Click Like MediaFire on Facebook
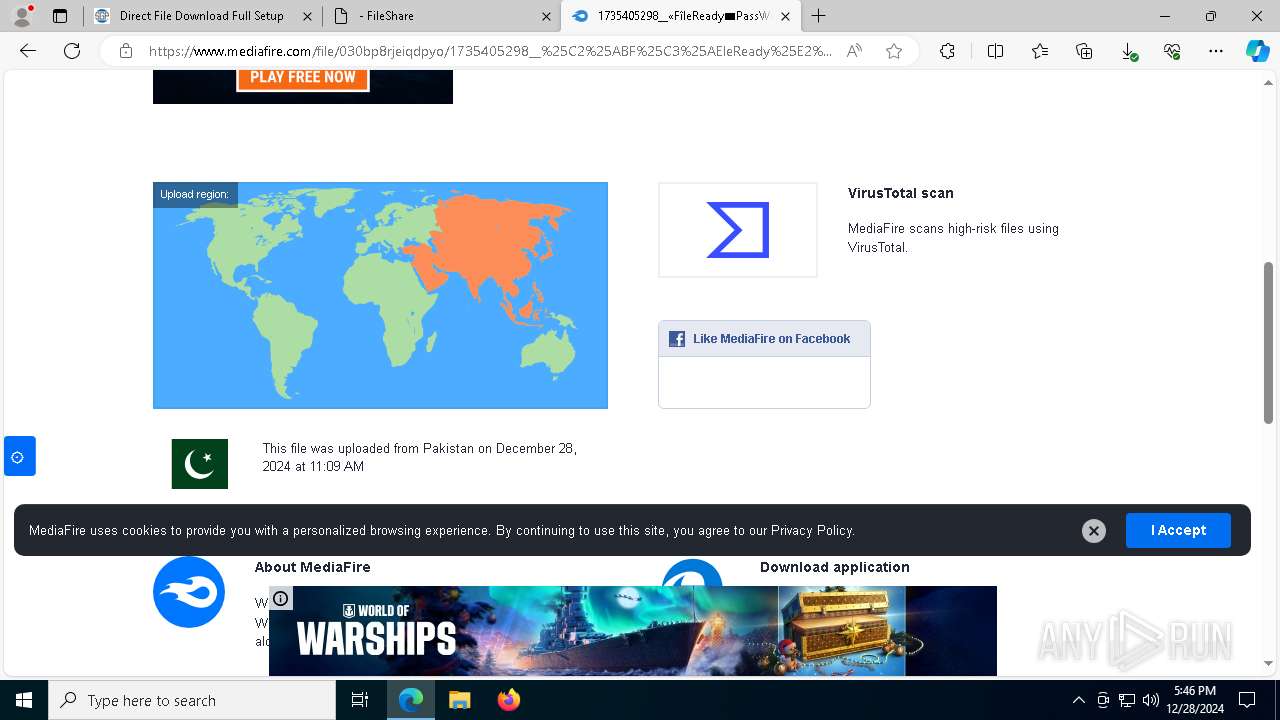 pyautogui.click(x=771, y=339)
